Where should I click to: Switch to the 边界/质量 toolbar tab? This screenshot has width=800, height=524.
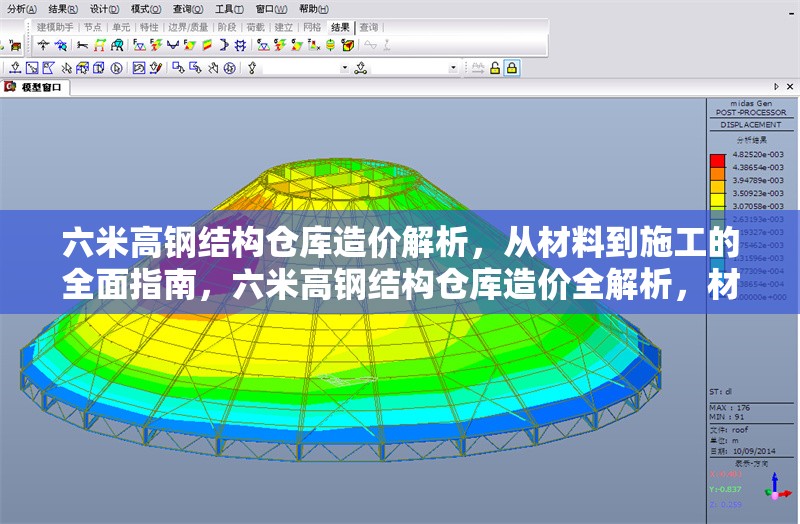point(188,27)
